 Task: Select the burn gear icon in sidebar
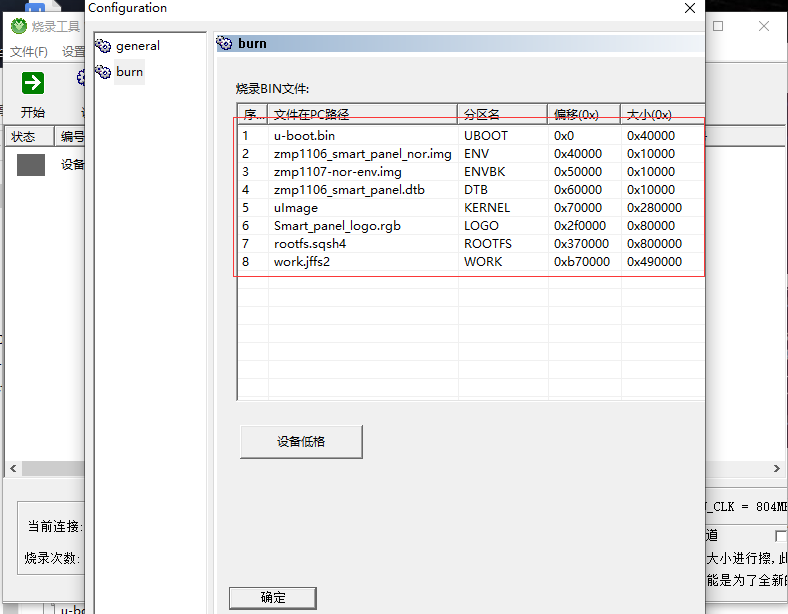[x=103, y=72]
